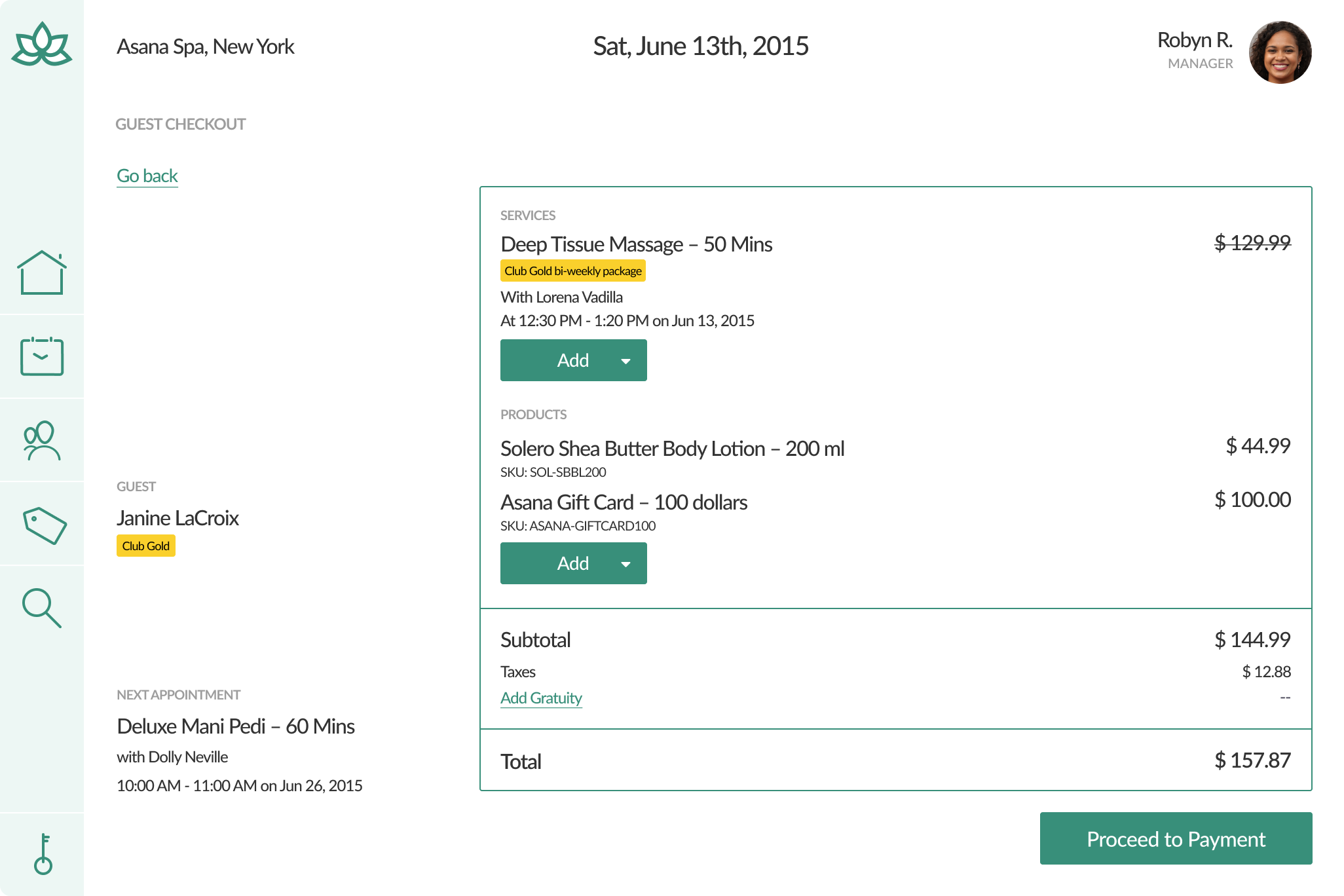Select the Asana Gift Card item
This screenshot has width=1344, height=896.
point(624,502)
